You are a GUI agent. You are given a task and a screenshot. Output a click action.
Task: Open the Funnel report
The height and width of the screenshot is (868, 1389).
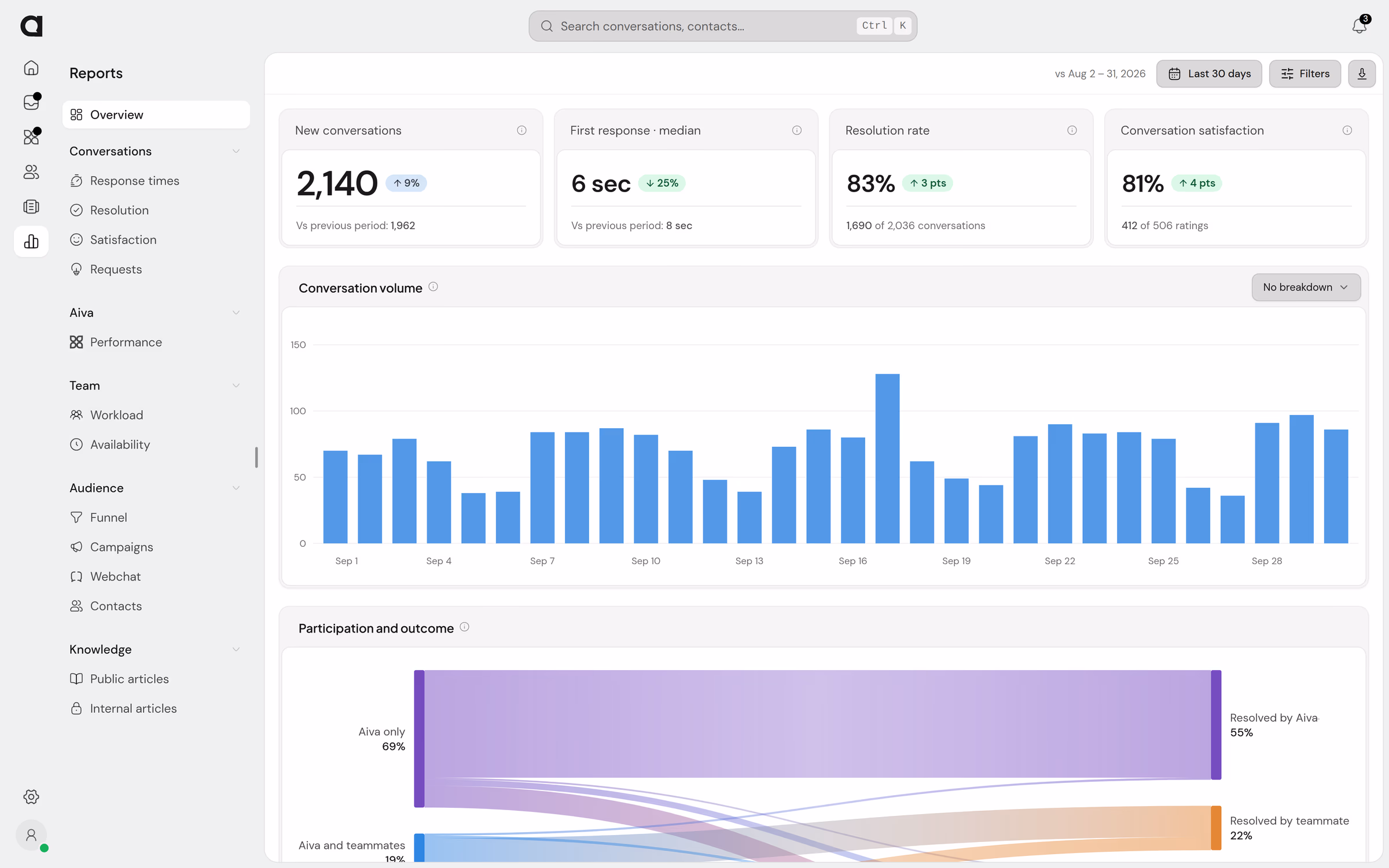(156, 517)
